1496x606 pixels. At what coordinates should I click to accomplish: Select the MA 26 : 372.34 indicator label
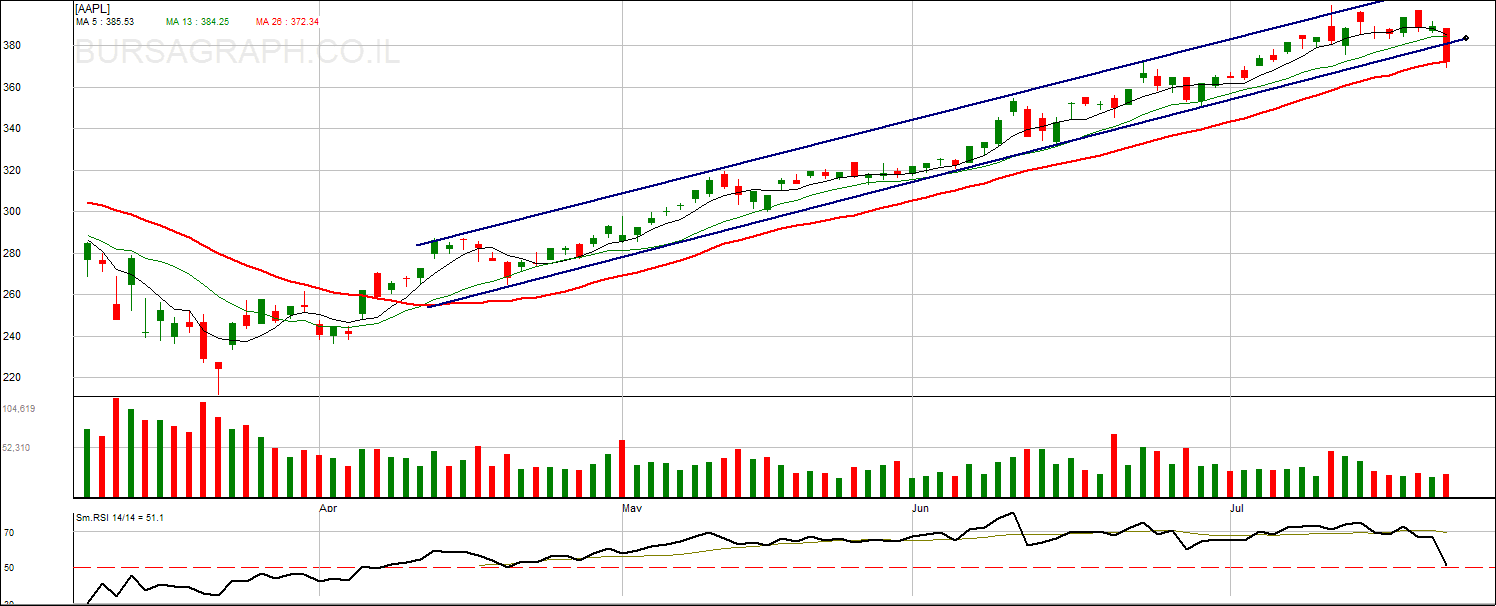287,22
